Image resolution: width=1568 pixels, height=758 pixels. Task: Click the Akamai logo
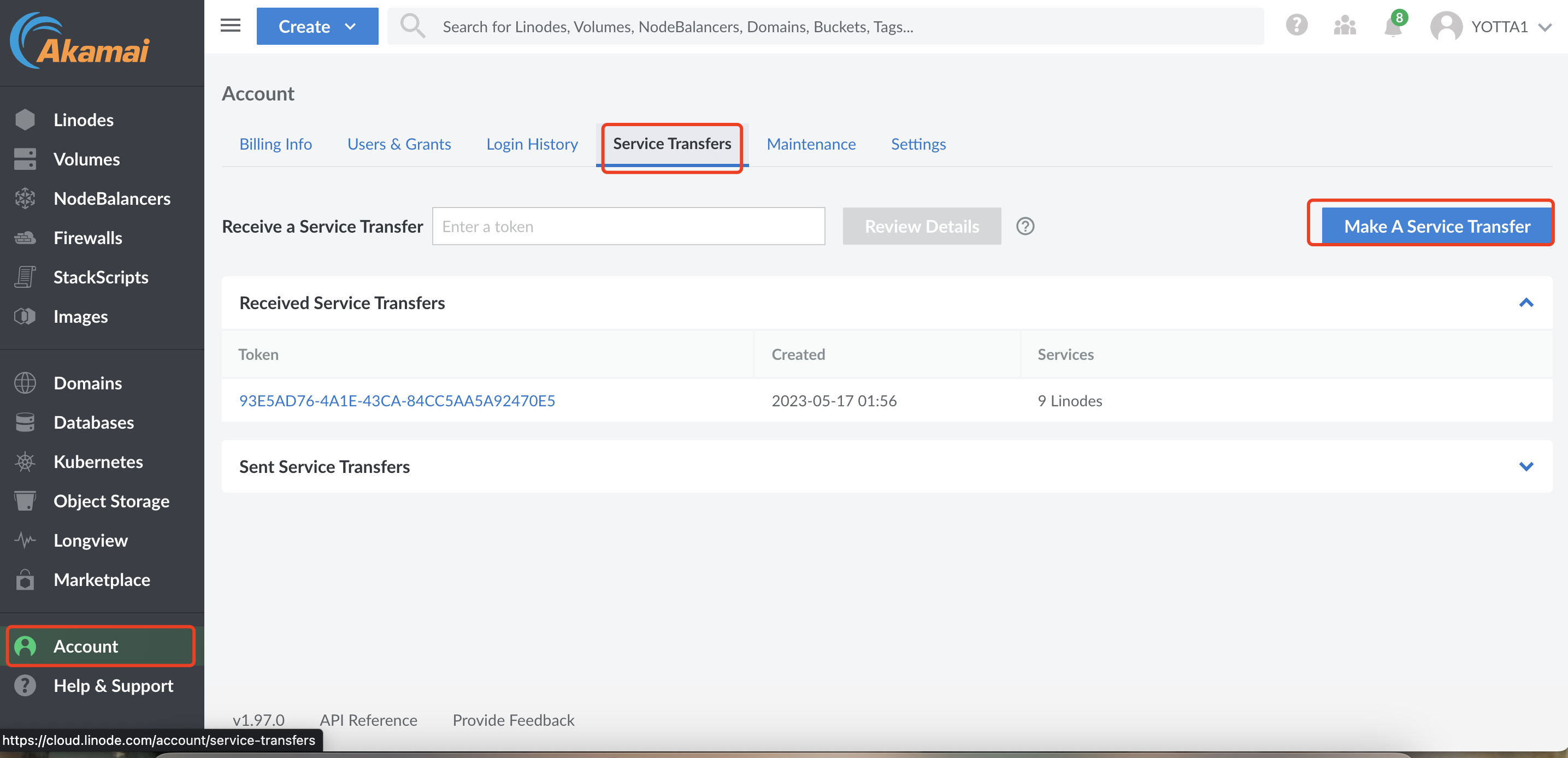tap(80, 42)
